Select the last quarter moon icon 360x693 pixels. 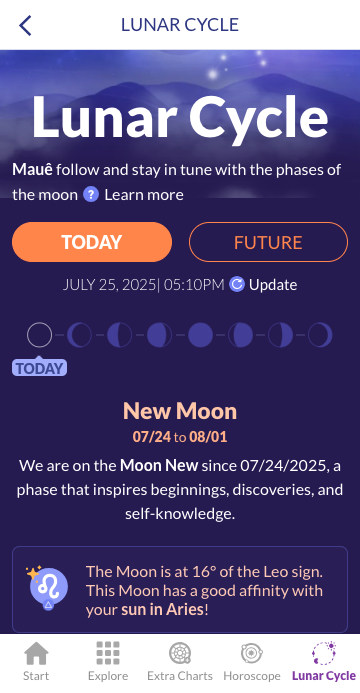coord(280,335)
